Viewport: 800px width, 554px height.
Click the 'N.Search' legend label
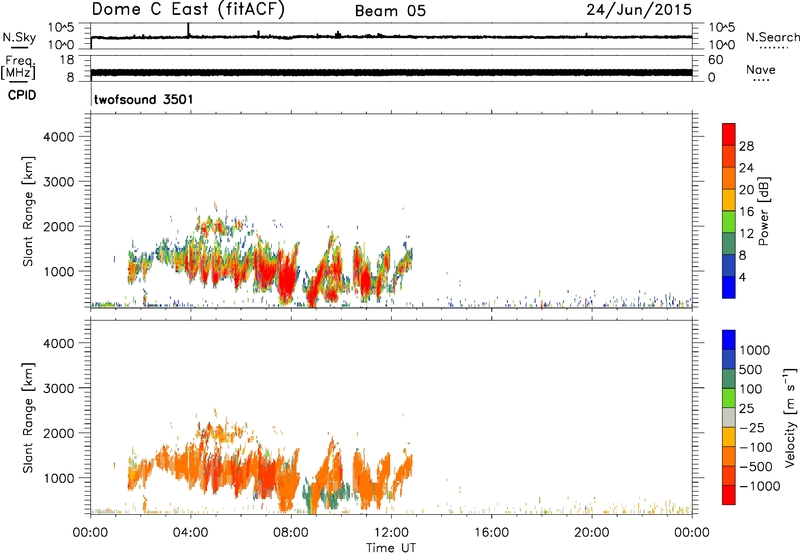point(772,37)
